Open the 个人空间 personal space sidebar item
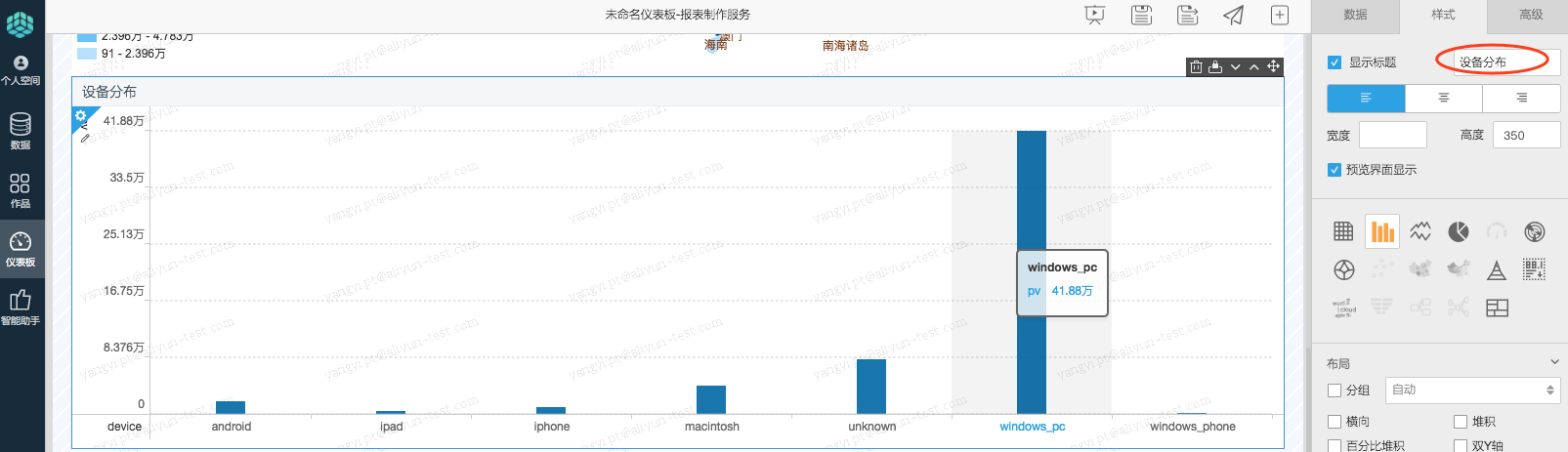This screenshot has width=1568, height=452. (x=21, y=70)
